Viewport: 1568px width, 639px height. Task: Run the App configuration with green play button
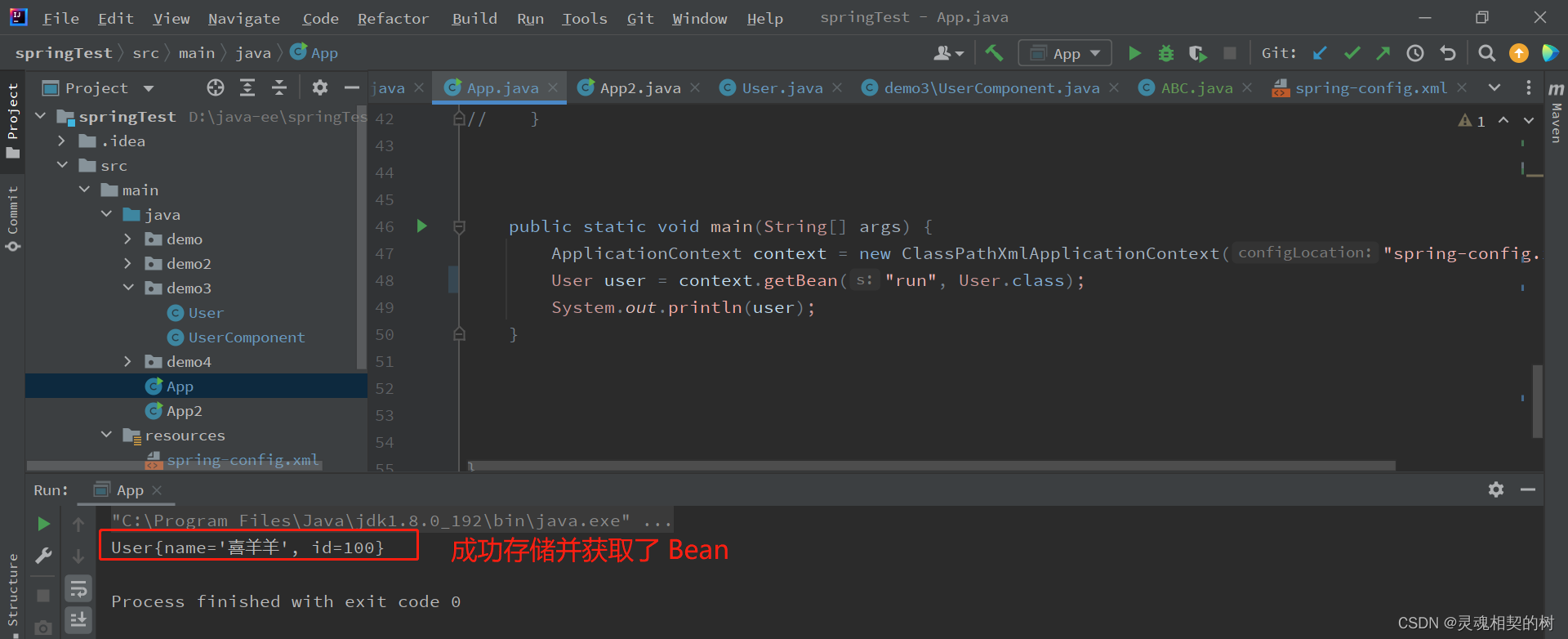(x=1134, y=53)
